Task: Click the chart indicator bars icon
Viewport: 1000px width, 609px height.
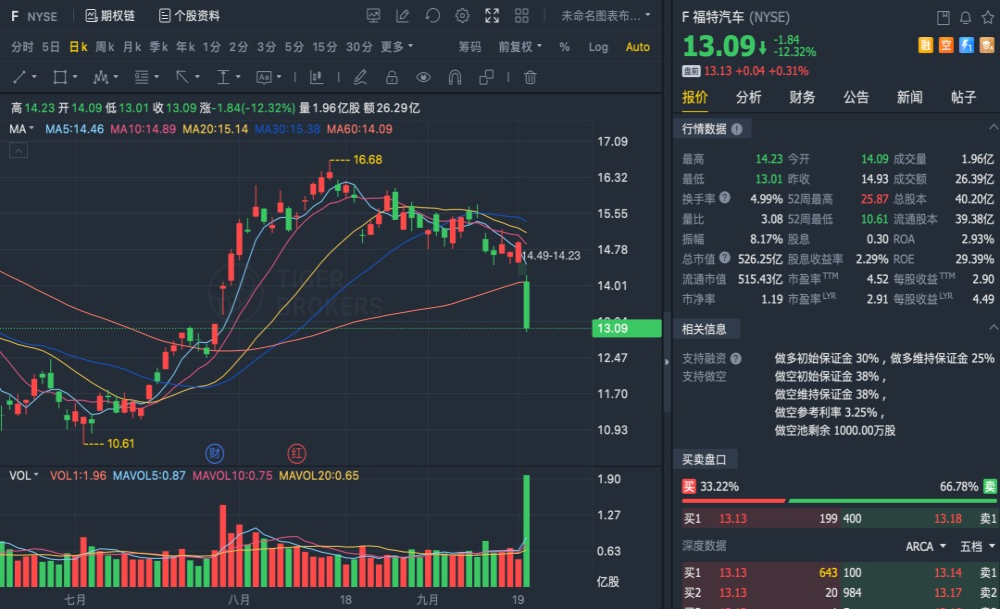Action: 316,77
